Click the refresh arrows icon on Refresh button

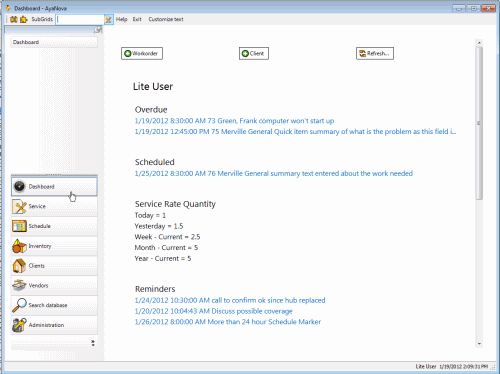coord(362,53)
